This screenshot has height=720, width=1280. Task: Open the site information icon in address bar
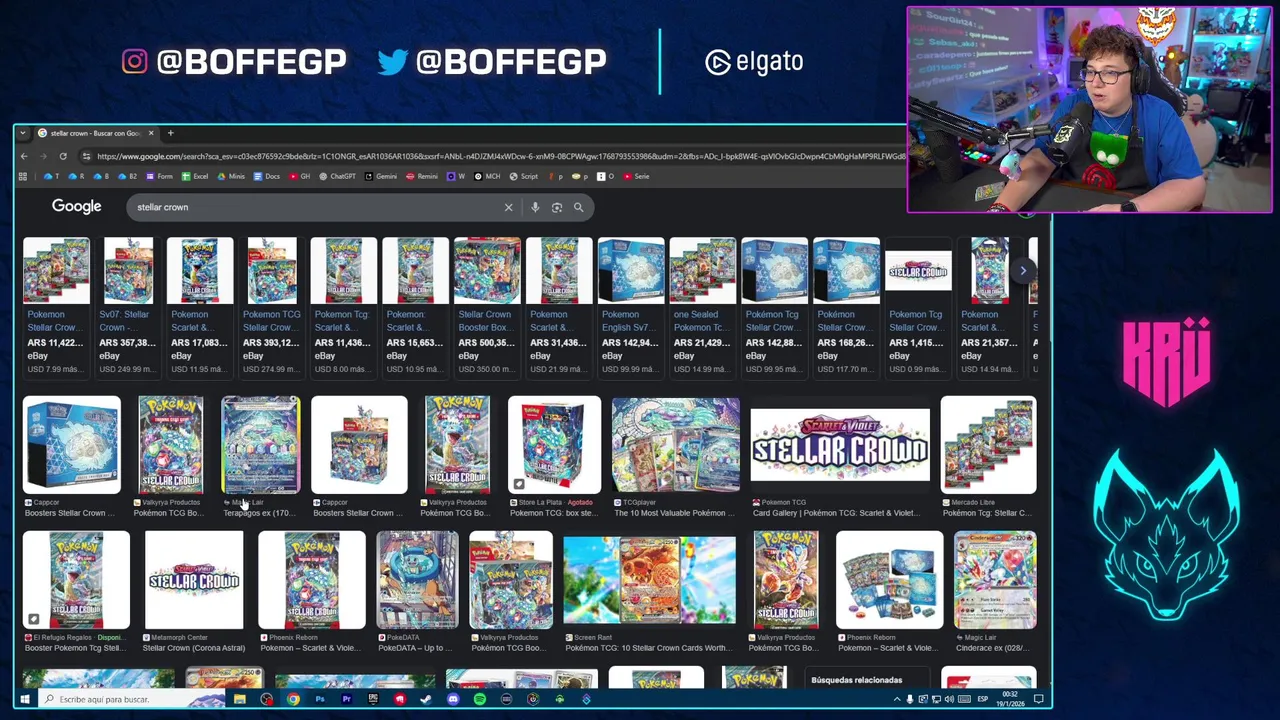[x=86, y=156]
